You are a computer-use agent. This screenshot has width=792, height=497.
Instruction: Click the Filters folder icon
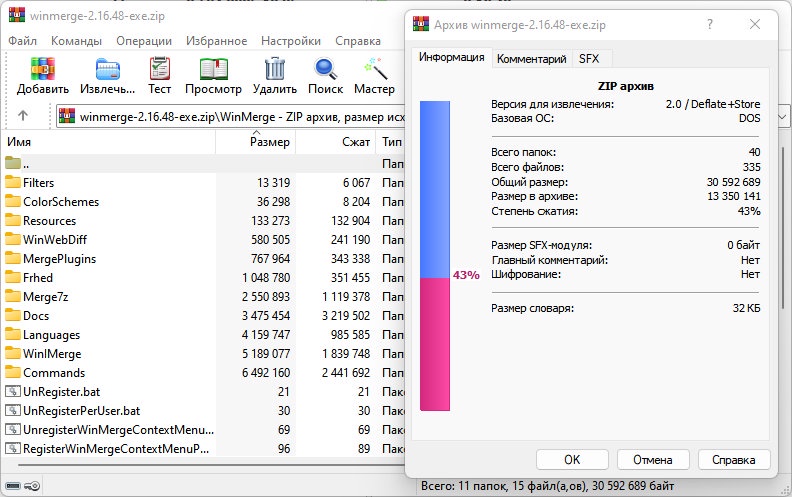point(13,182)
